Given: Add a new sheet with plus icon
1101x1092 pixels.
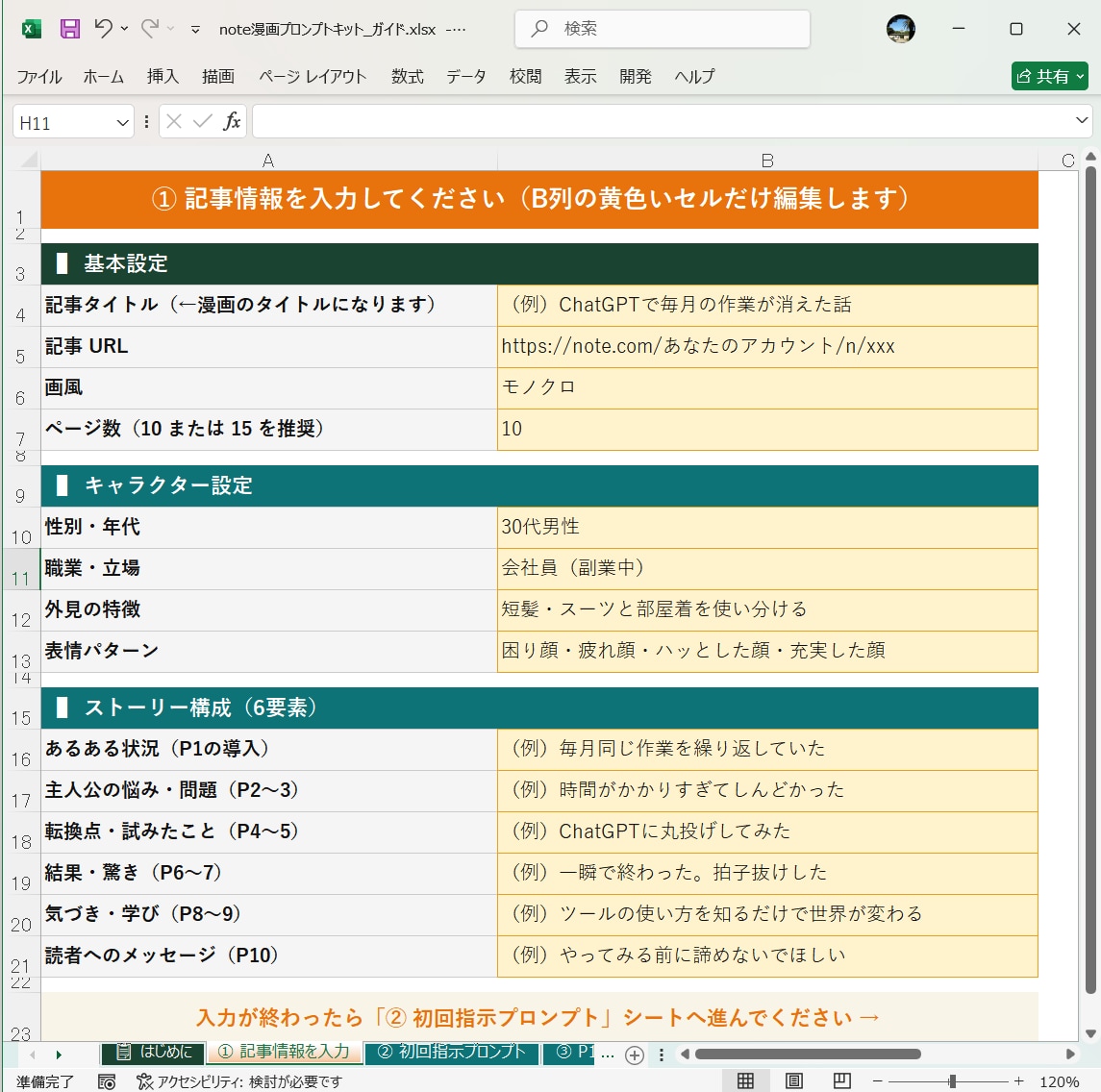Looking at the screenshot, I should pyautogui.click(x=634, y=1055).
